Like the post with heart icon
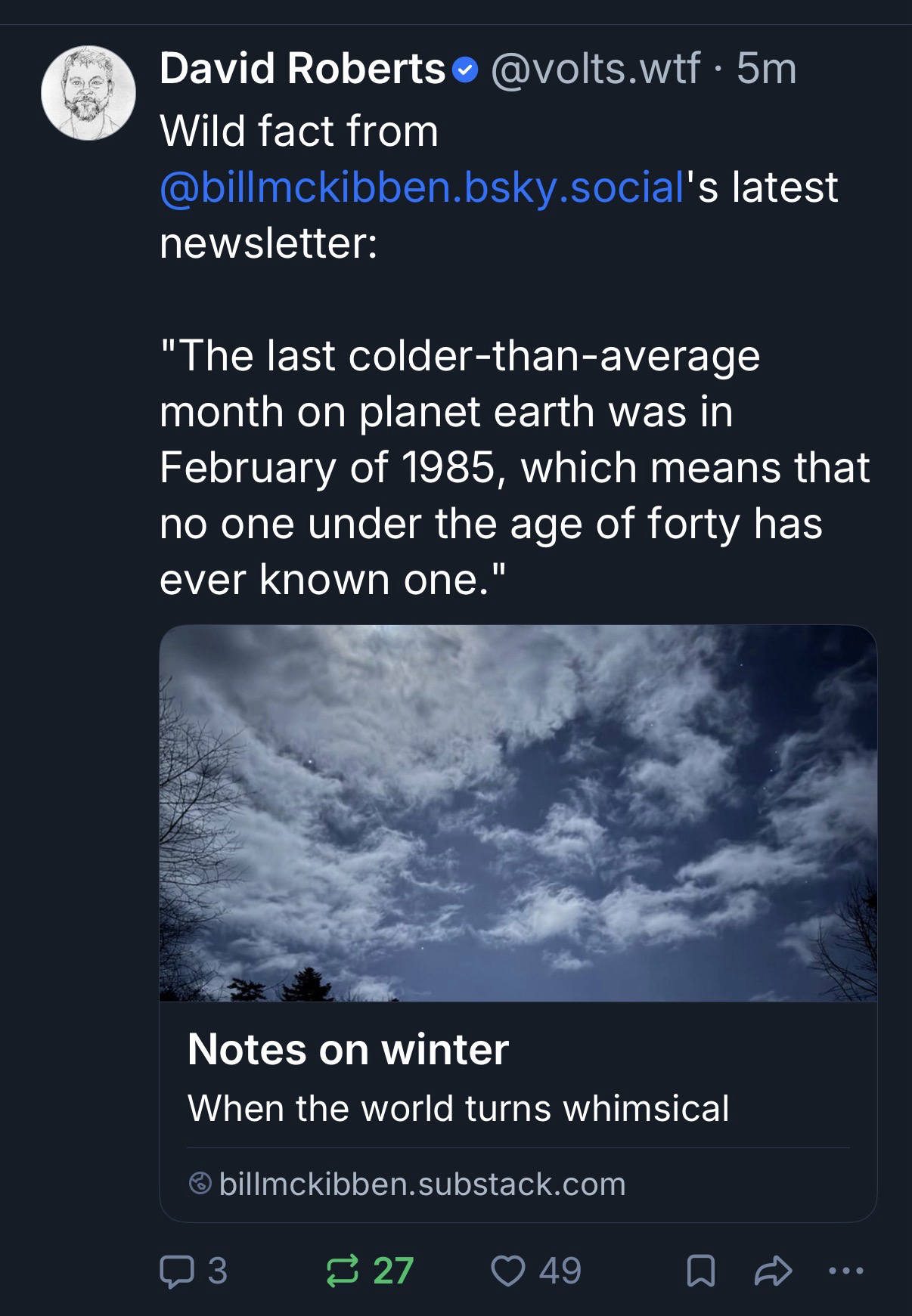Image resolution: width=912 pixels, height=1316 pixels. click(508, 1271)
